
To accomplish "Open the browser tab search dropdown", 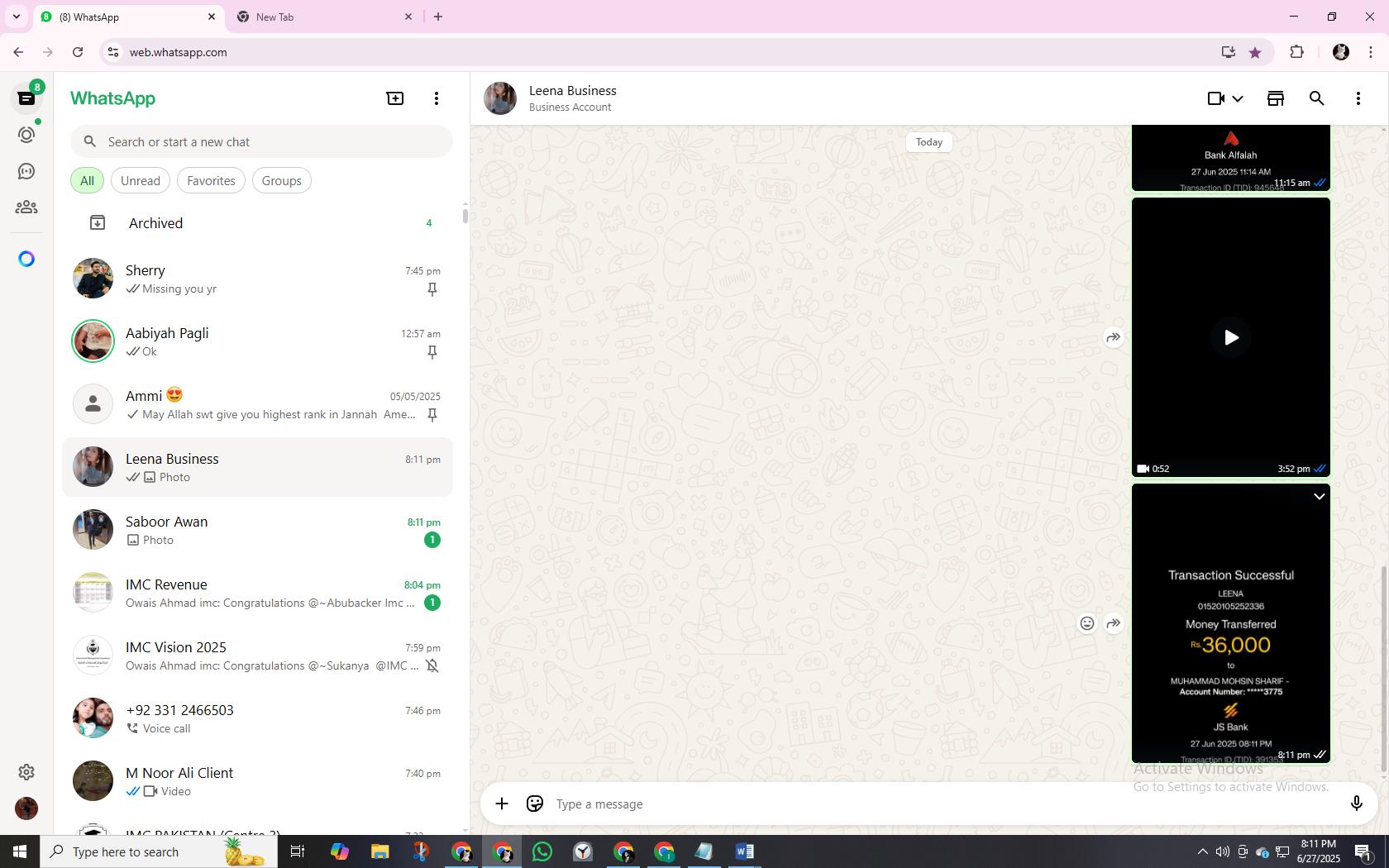I will click(16, 17).
